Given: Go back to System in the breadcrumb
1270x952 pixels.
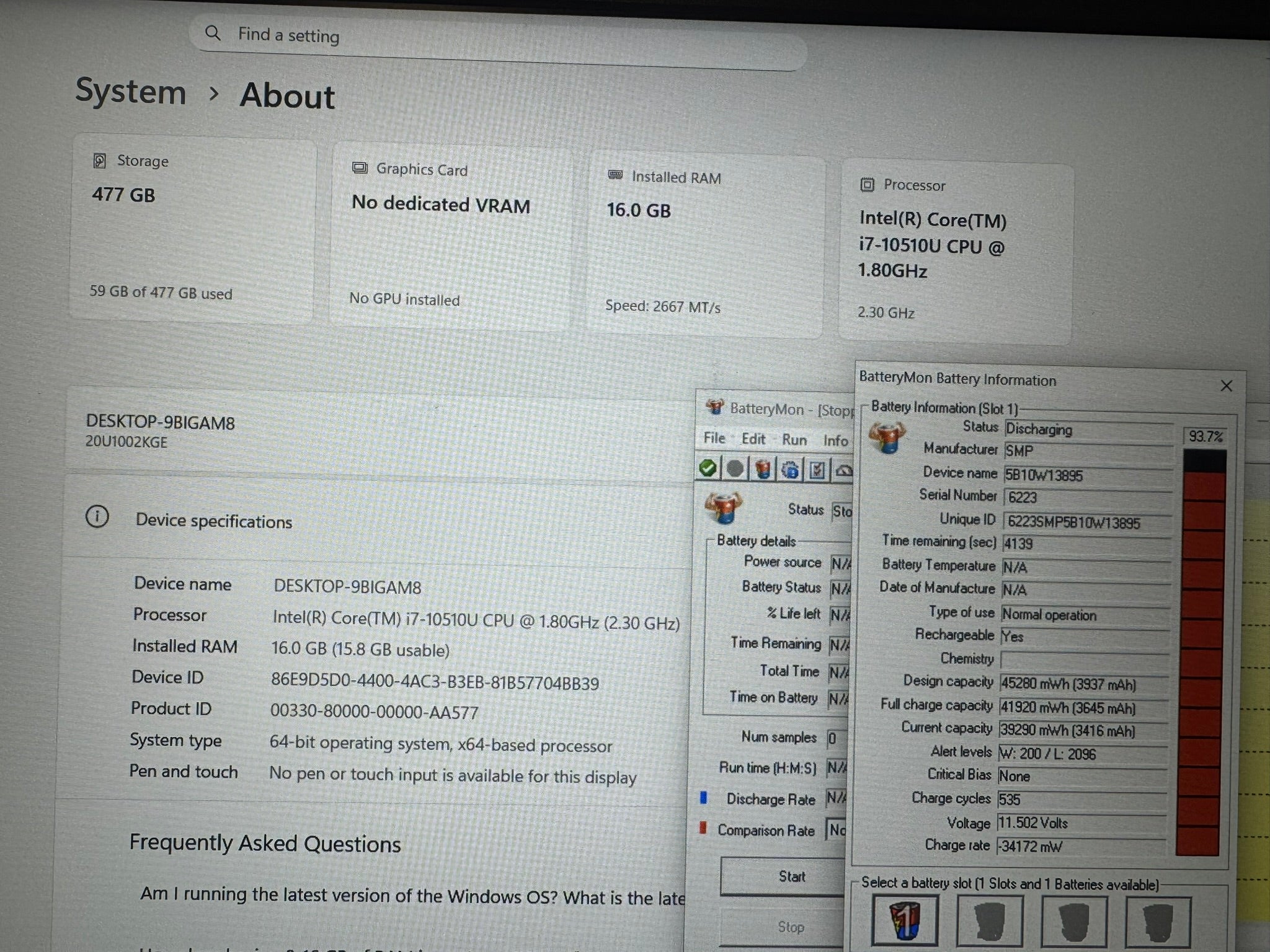Looking at the screenshot, I should point(131,92).
